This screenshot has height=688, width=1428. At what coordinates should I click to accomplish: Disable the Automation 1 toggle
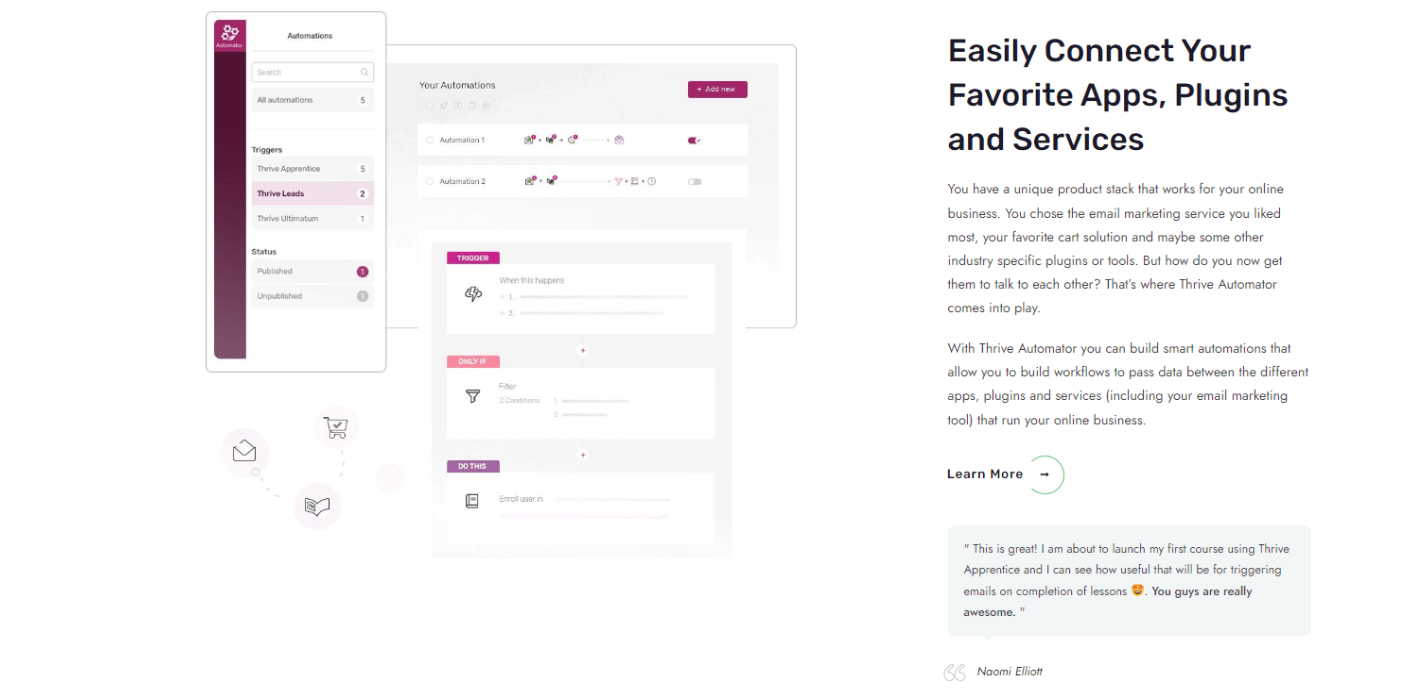pos(695,140)
